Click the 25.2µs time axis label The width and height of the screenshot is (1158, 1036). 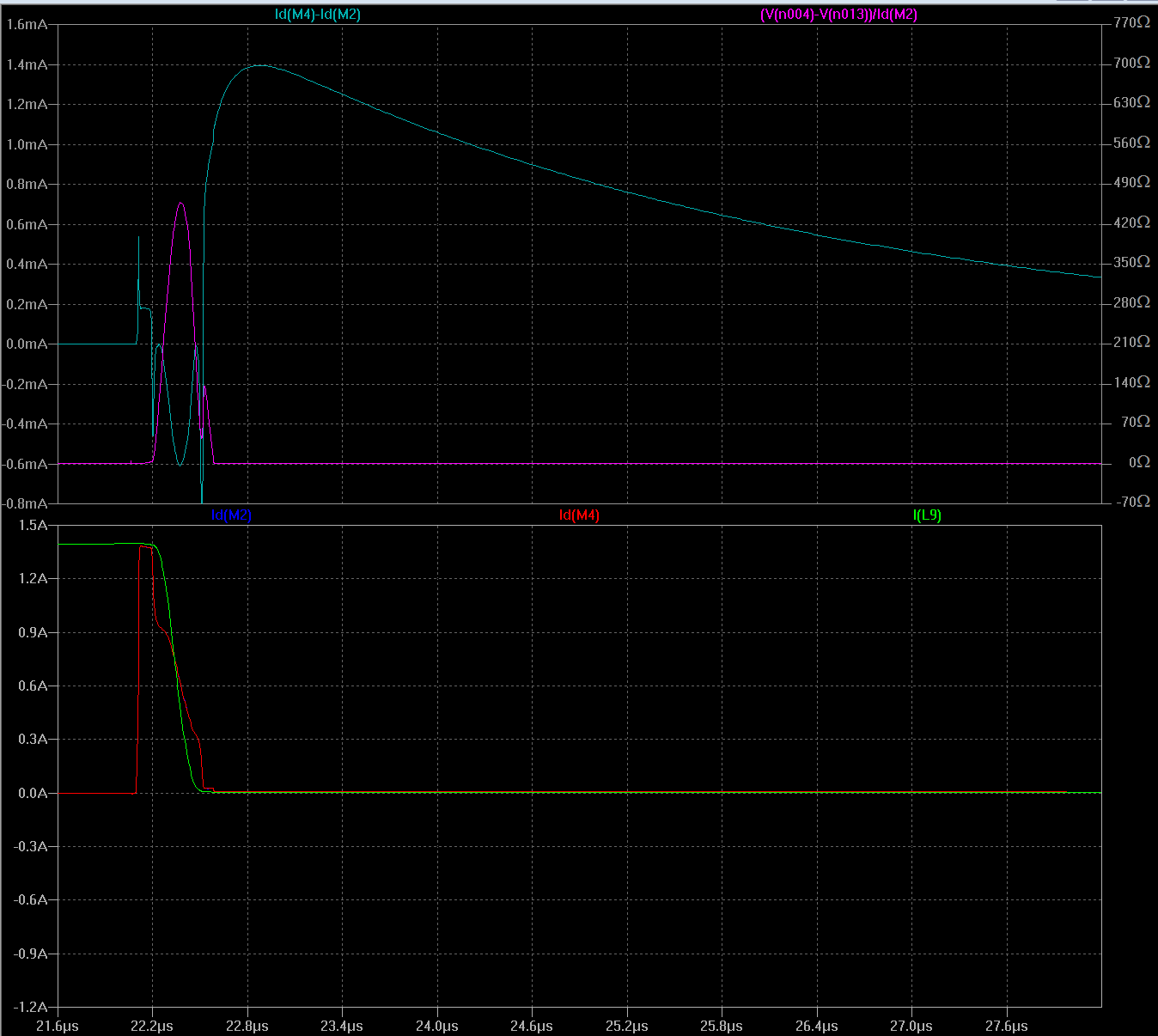[x=627, y=1027]
